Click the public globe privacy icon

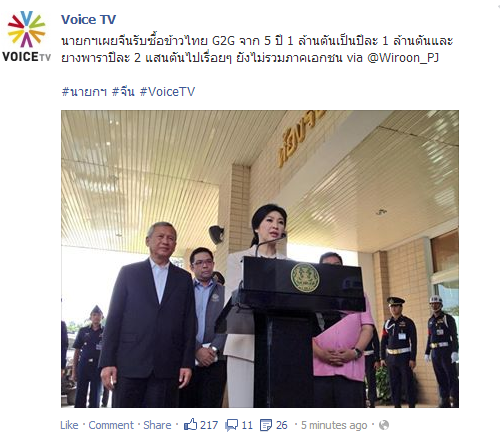[384, 425]
